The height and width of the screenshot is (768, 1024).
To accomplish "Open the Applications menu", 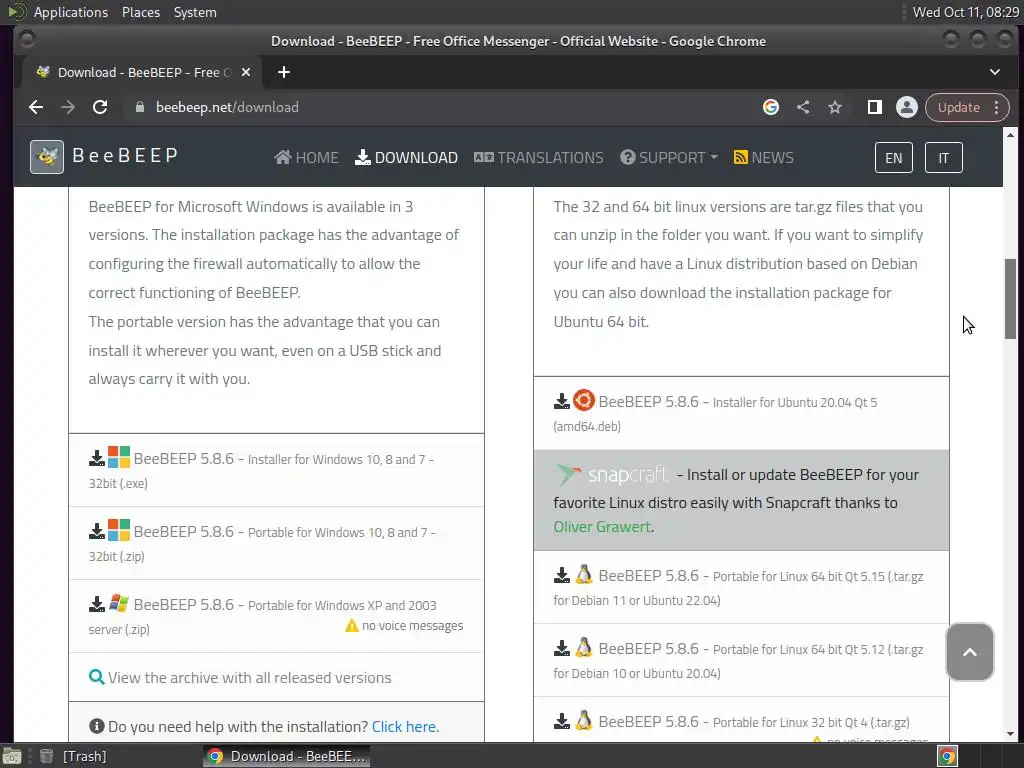I will [x=71, y=12].
